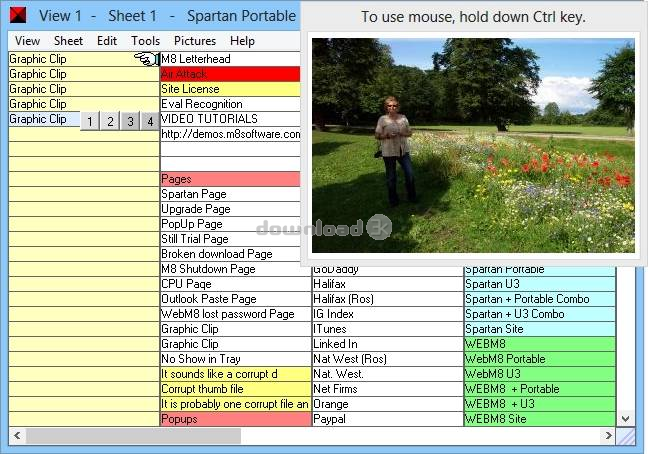The image size is (648, 454).
Task: Open the Help menu
Action: coord(242,41)
